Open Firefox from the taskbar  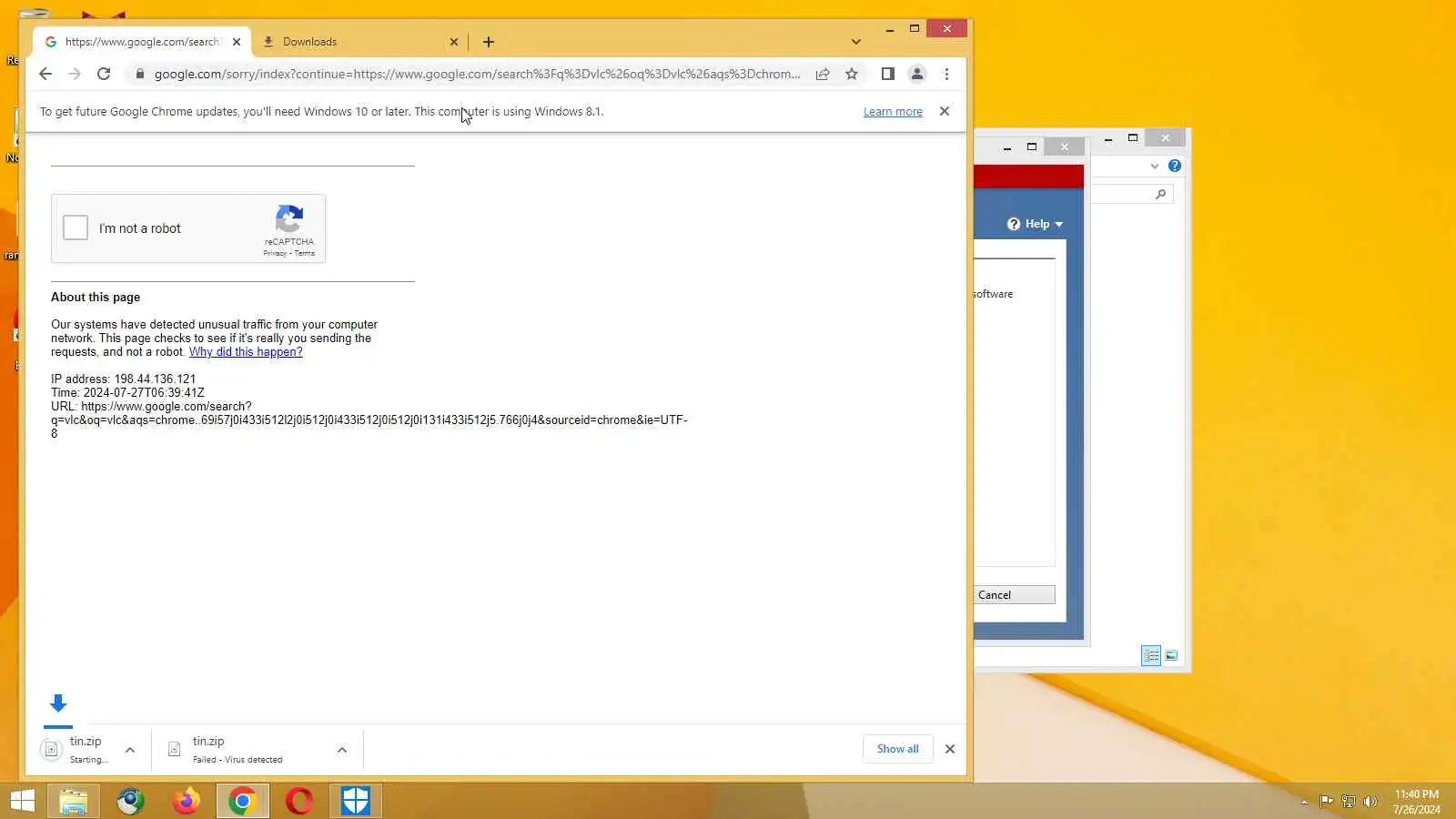click(187, 801)
